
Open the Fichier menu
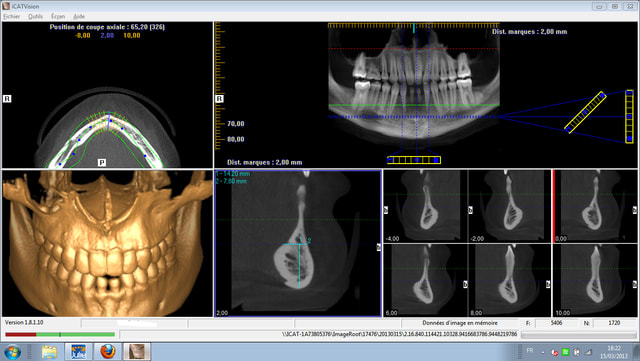point(11,16)
